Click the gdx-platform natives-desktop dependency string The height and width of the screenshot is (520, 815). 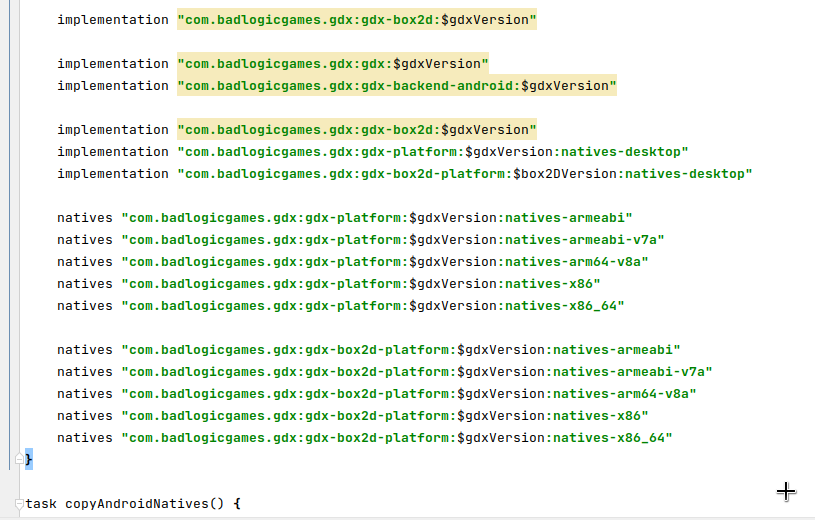coord(433,152)
